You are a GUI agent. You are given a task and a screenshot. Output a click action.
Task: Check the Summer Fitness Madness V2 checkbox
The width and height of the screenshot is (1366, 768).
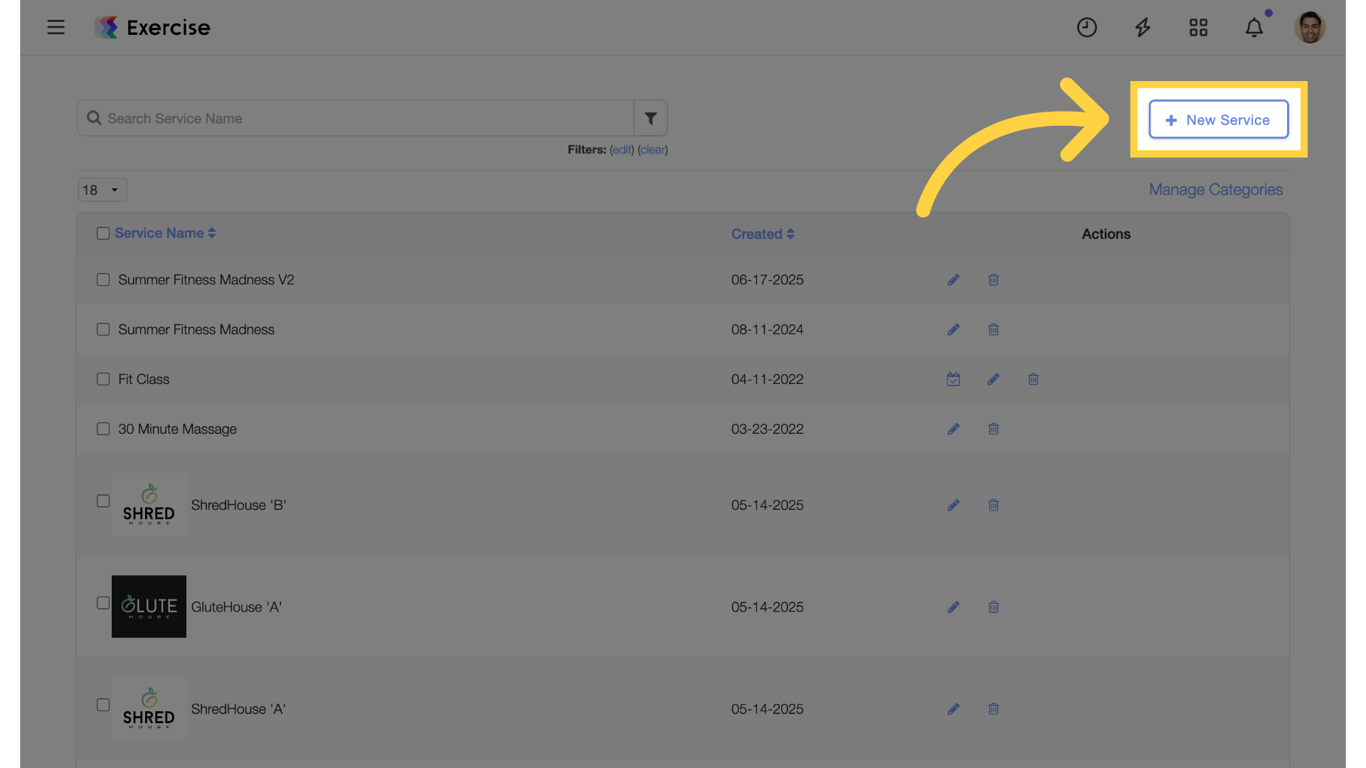tap(103, 280)
